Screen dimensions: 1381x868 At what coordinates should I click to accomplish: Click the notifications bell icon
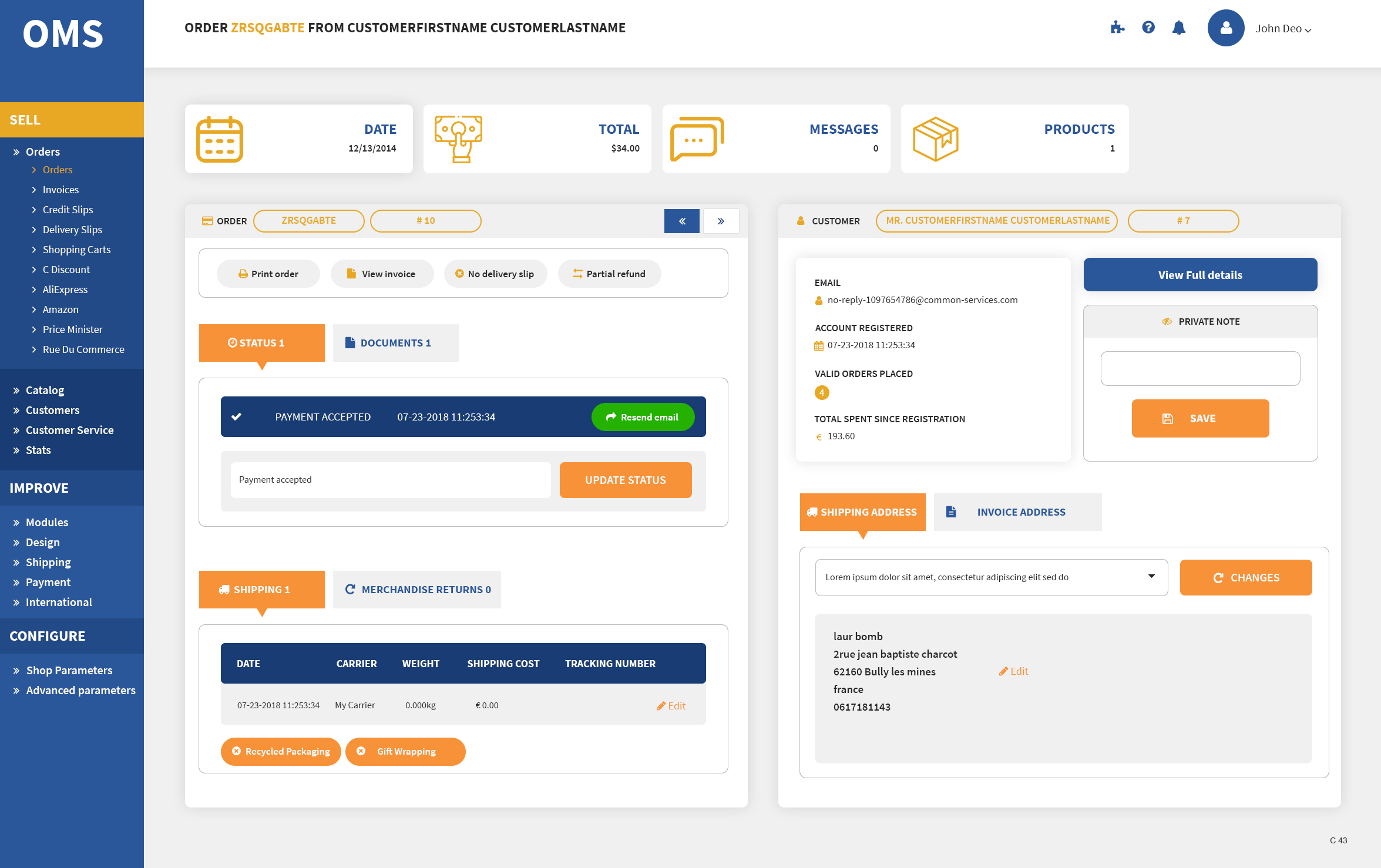coord(1178,28)
